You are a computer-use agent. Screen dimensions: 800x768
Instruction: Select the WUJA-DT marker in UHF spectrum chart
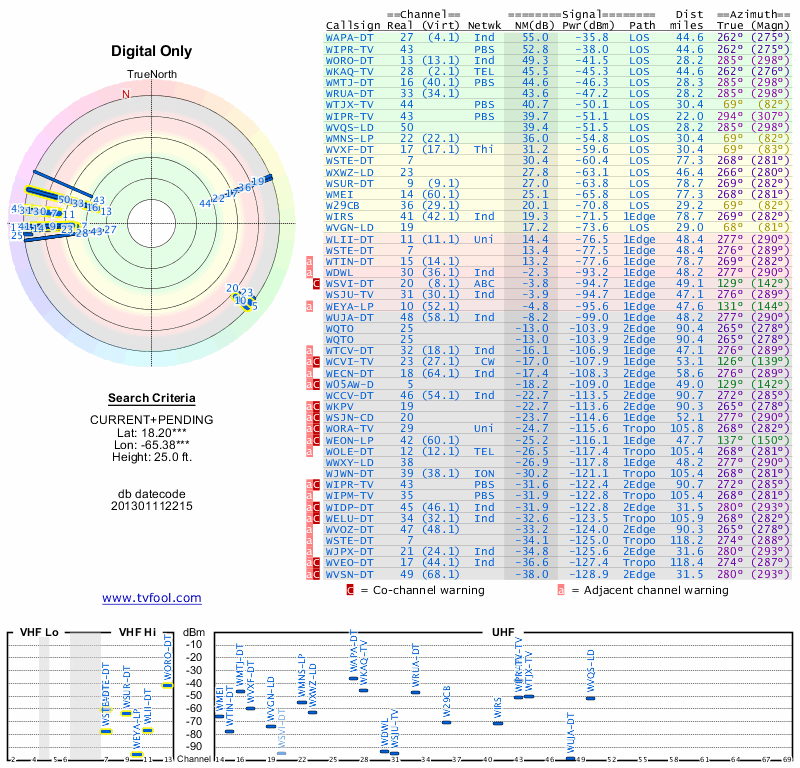pyautogui.click(x=570, y=759)
